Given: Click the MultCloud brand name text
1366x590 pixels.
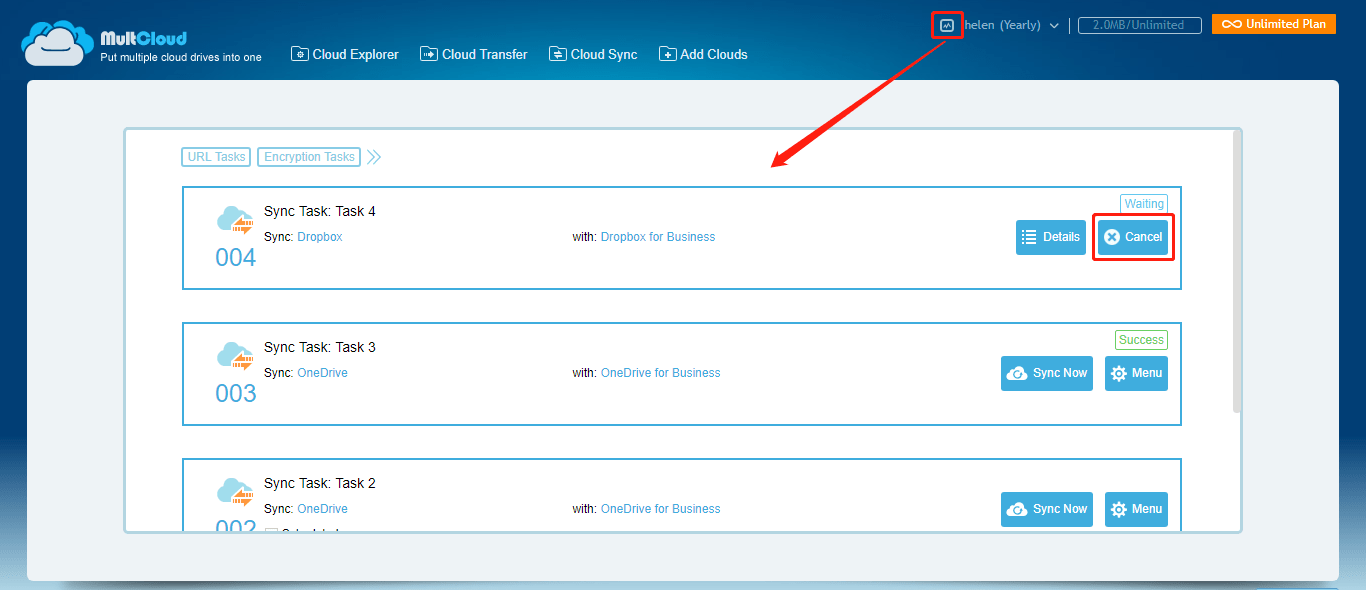Looking at the screenshot, I should [x=143, y=38].
